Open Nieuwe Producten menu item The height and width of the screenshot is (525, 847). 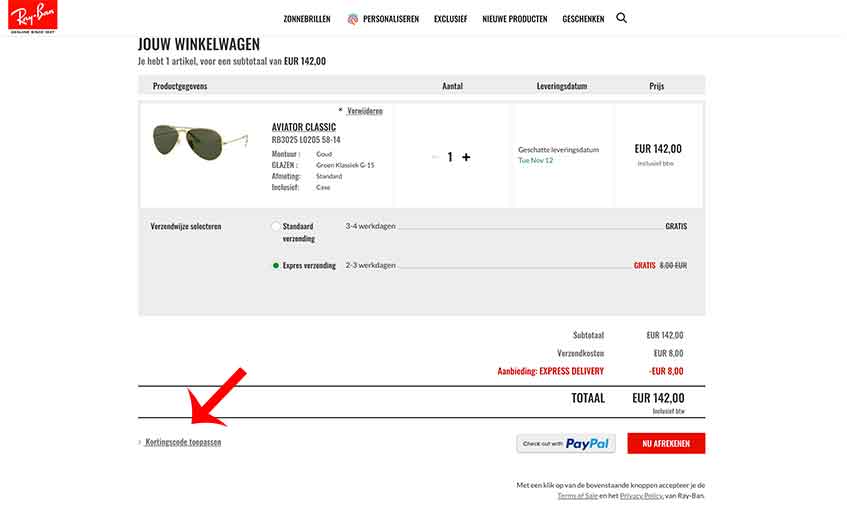[x=515, y=19]
